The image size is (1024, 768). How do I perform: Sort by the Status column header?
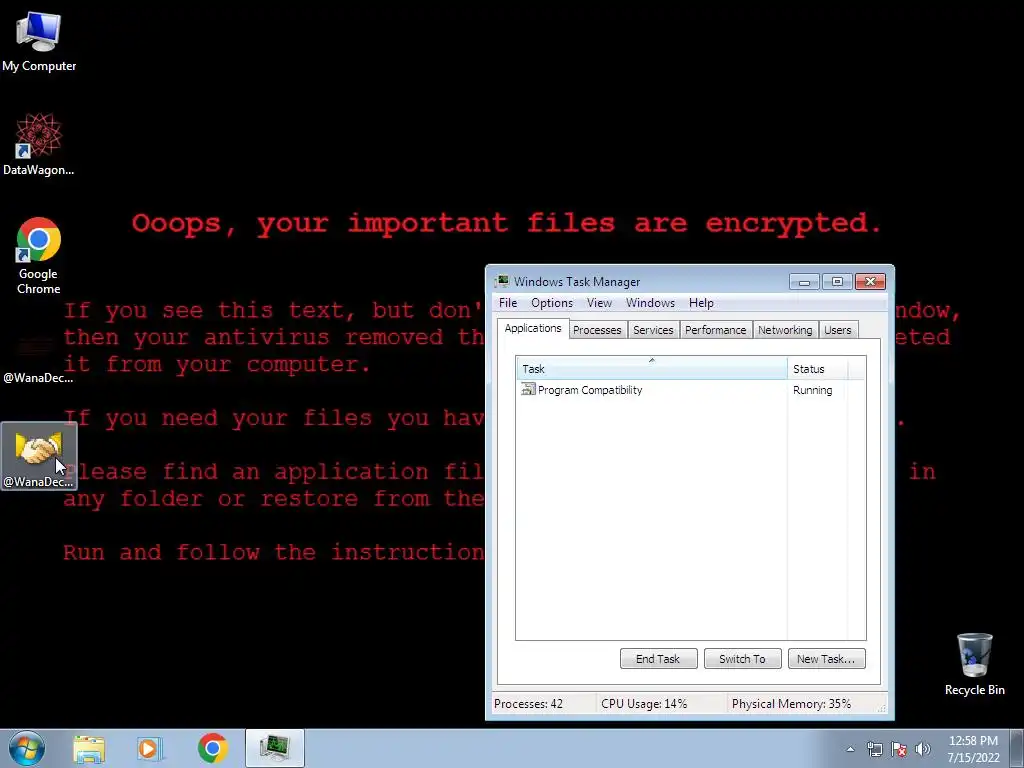[x=818, y=369]
